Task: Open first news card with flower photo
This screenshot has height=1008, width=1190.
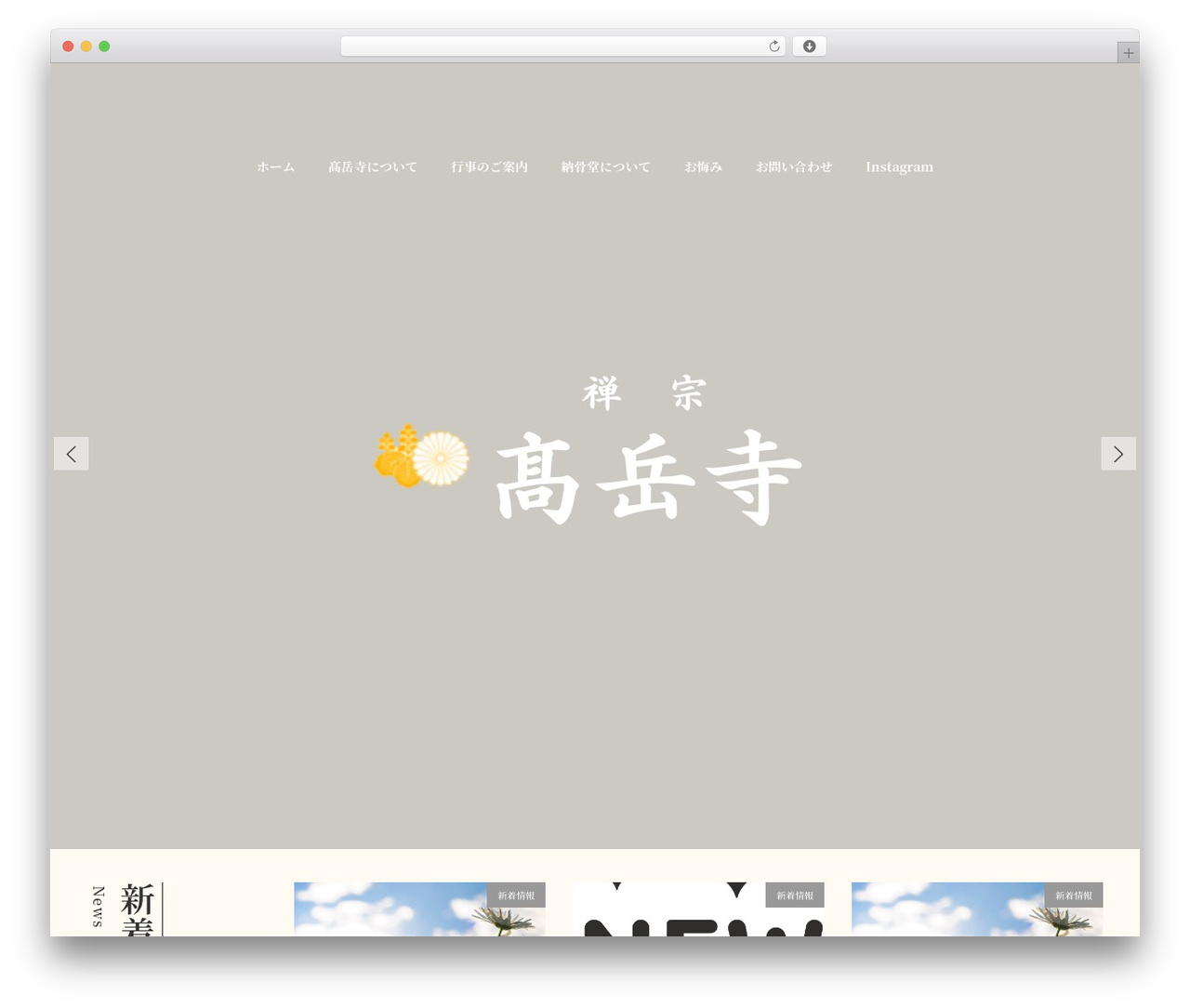Action: pos(419,909)
